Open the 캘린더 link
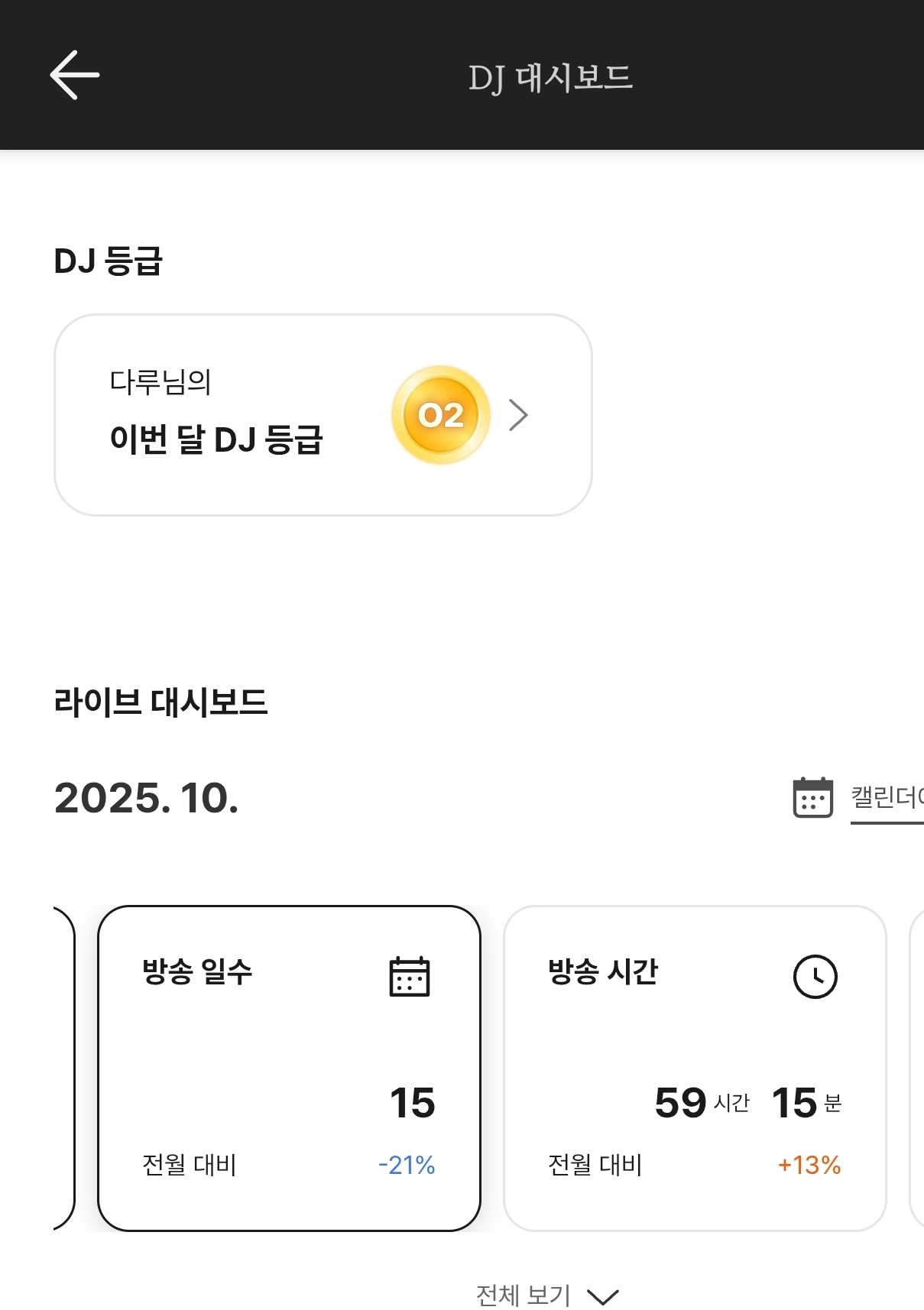924x1310 pixels. [887, 798]
